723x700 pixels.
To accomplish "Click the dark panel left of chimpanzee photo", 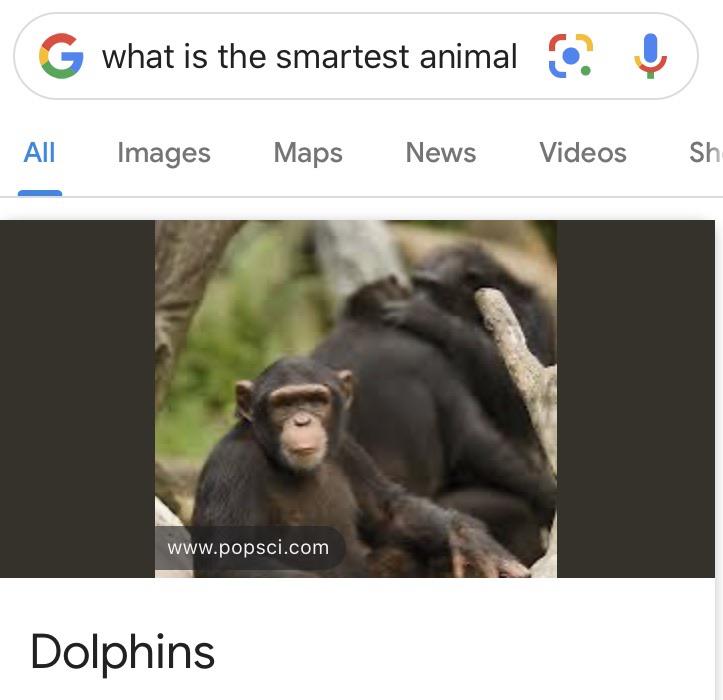I will [x=77, y=399].
